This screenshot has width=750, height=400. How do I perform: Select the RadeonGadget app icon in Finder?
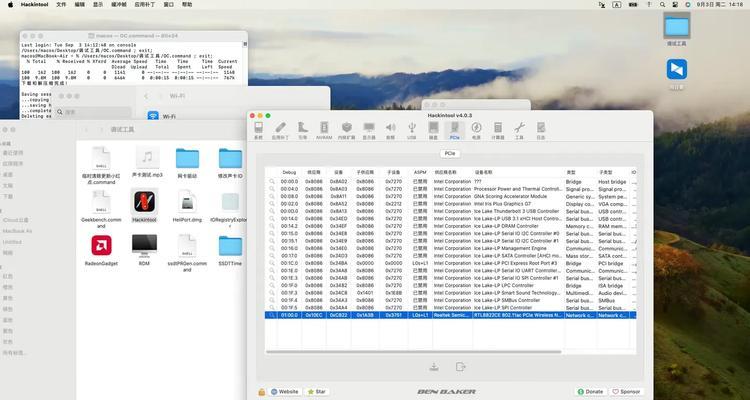click(101, 245)
